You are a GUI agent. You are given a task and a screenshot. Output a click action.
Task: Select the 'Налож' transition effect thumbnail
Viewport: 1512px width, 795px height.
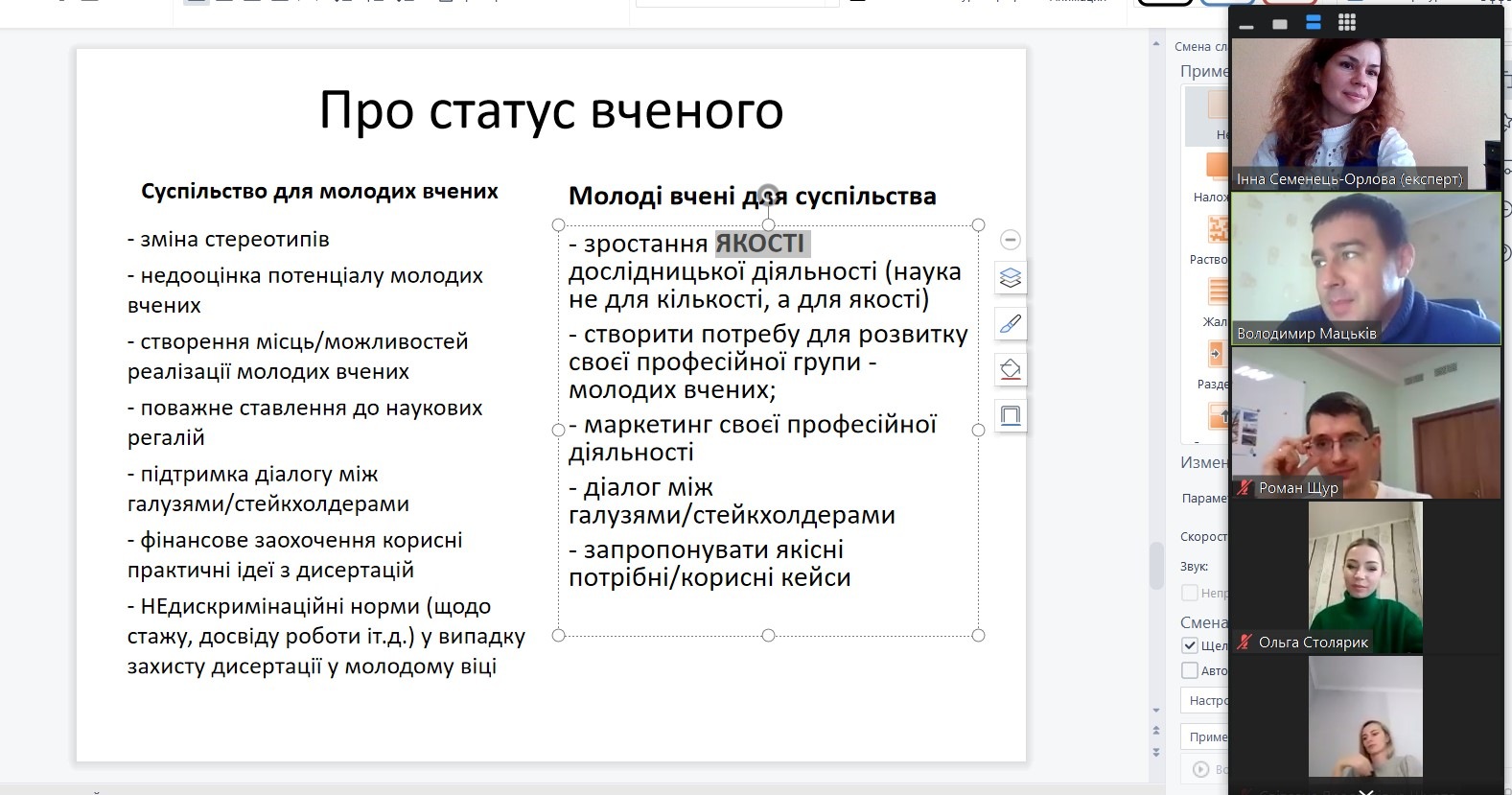(1216, 171)
